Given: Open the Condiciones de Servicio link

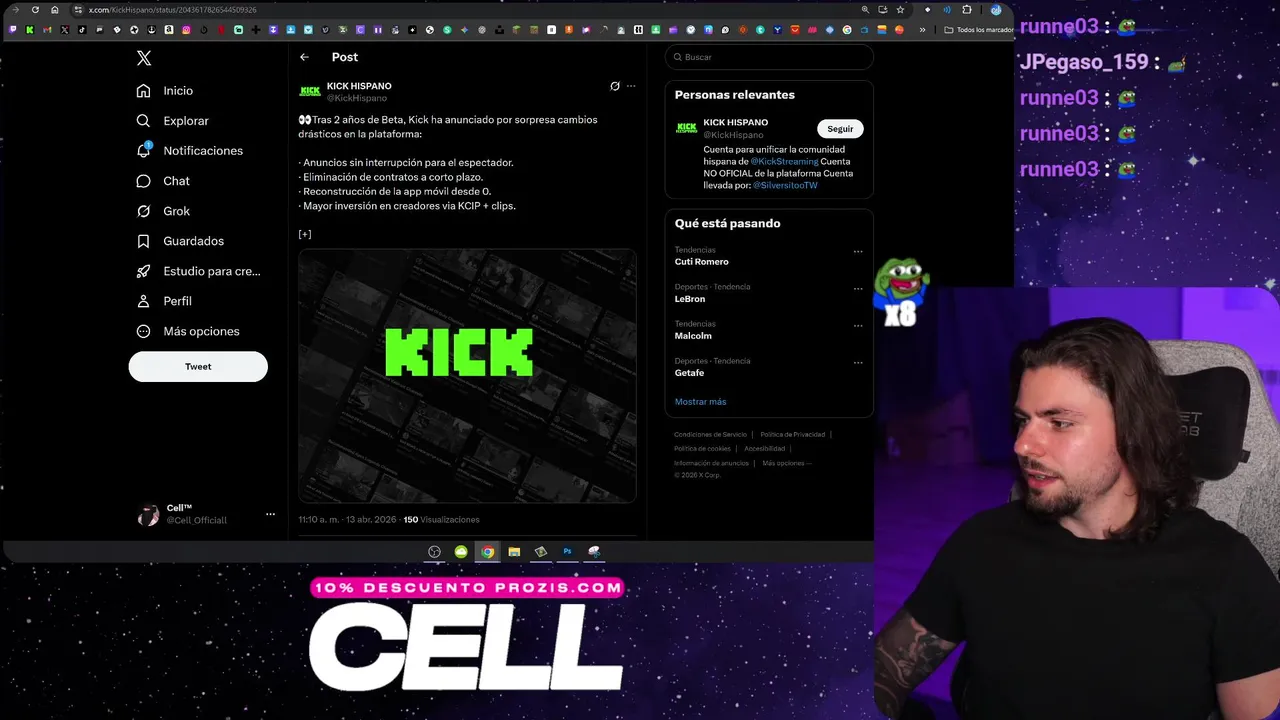Looking at the screenshot, I should pos(710,435).
